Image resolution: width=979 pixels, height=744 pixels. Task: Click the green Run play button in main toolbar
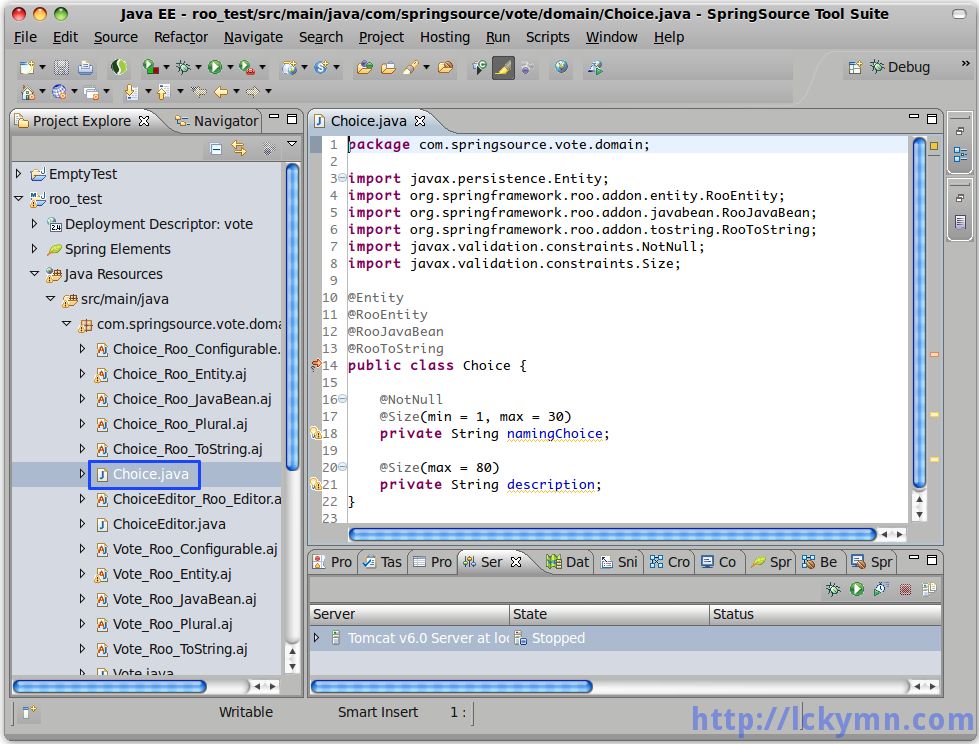[215, 67]
